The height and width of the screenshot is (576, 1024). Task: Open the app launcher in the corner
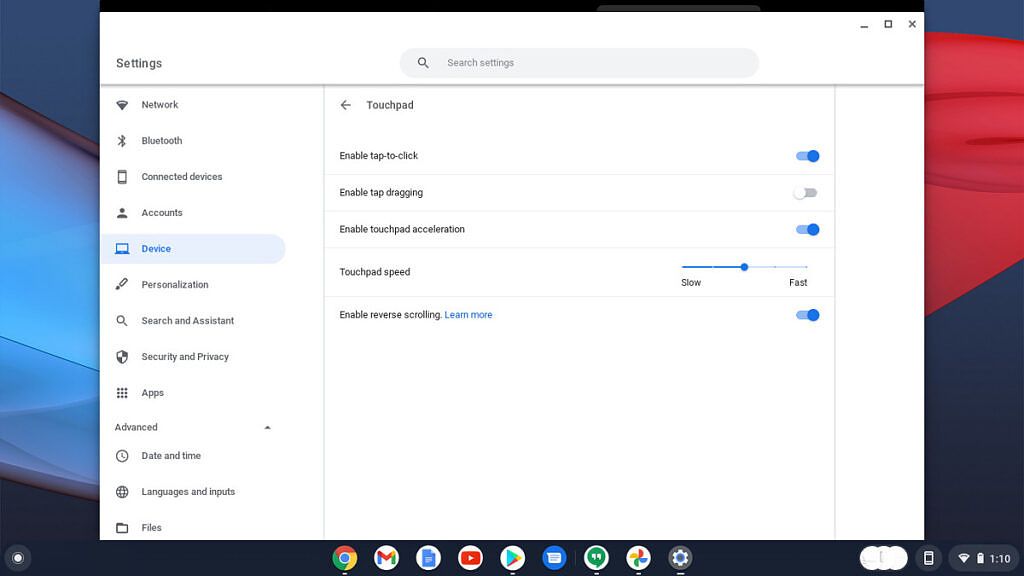(19, 557)
